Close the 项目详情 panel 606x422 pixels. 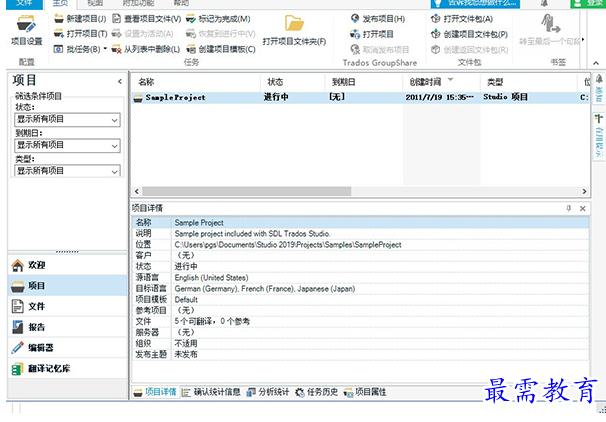tap(582, 209)
